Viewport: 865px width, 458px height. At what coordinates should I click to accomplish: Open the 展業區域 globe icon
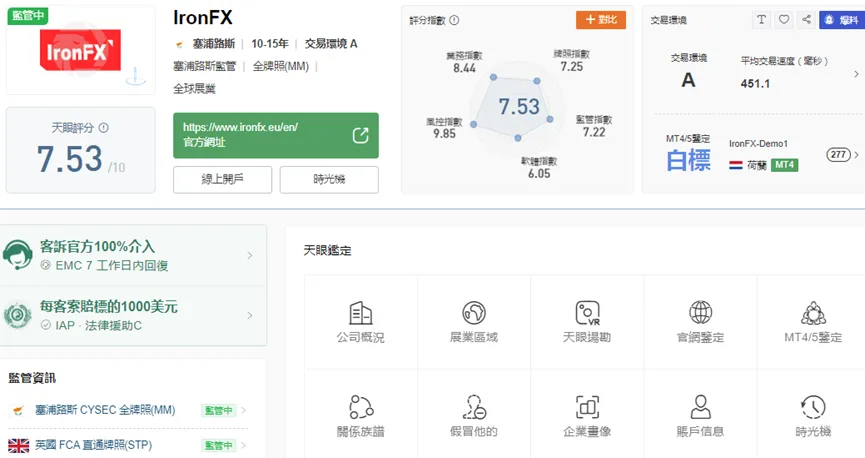pos(474,313)
